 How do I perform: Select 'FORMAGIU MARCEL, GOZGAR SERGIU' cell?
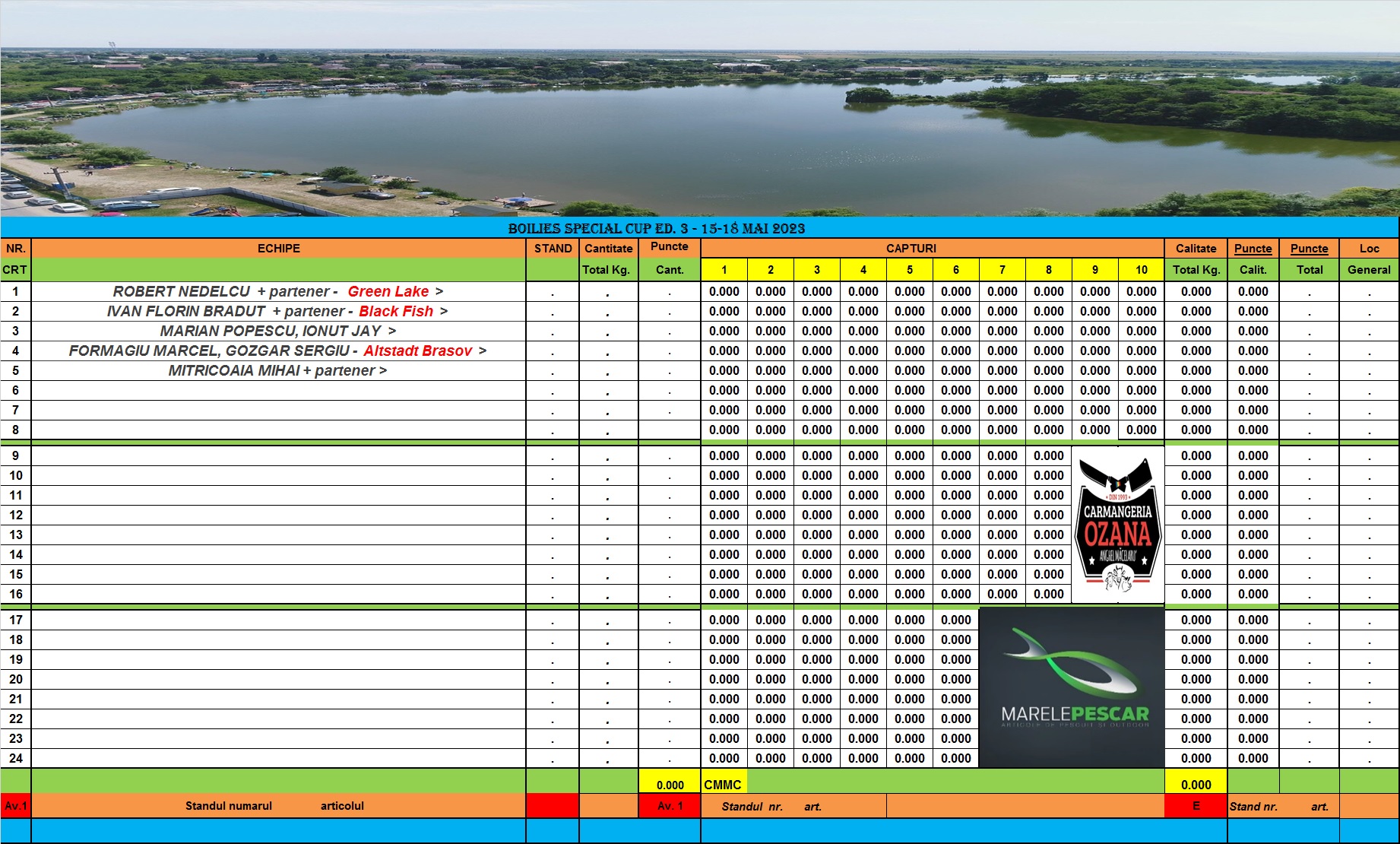279,351
